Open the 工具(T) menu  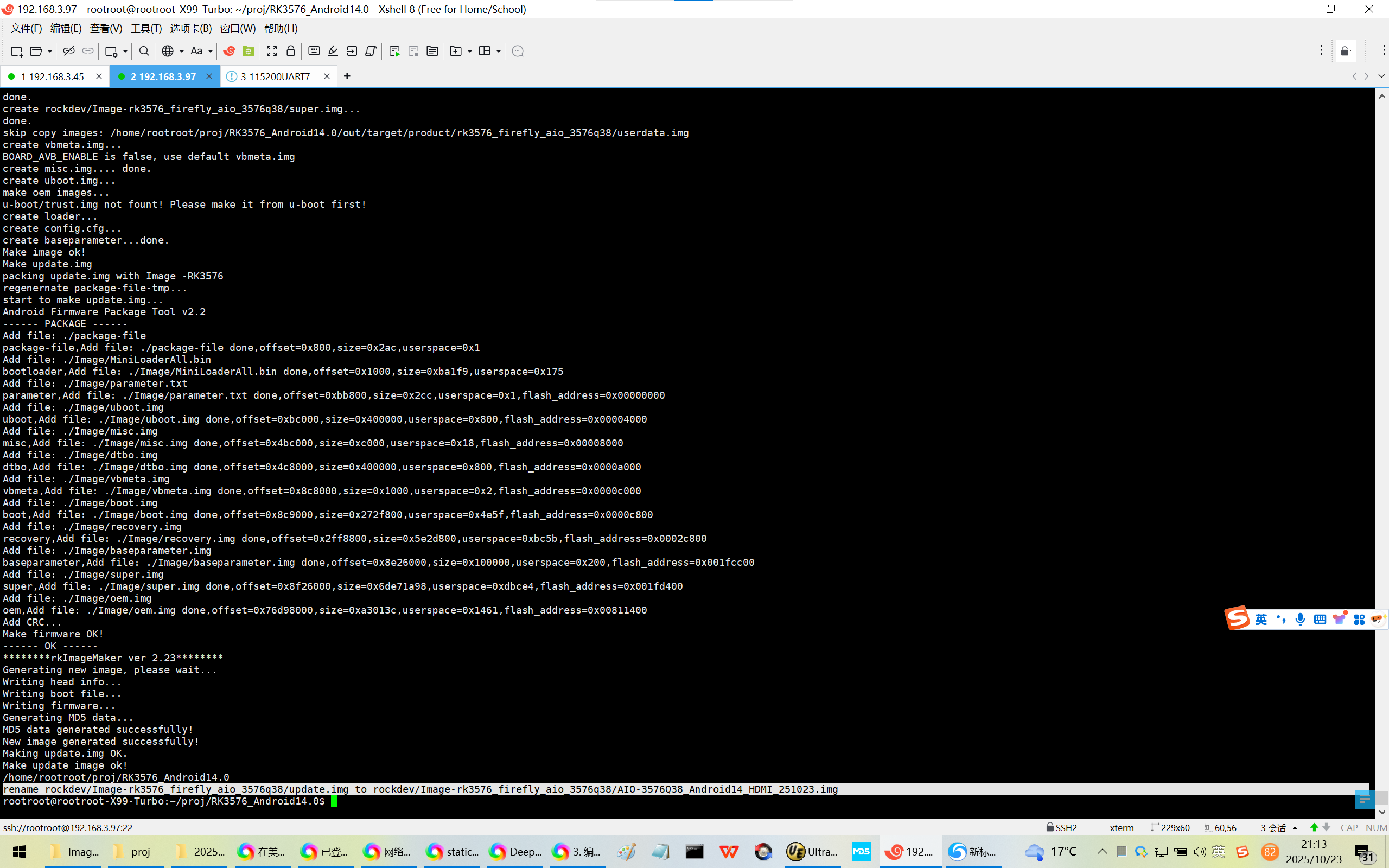coord(146,28)
